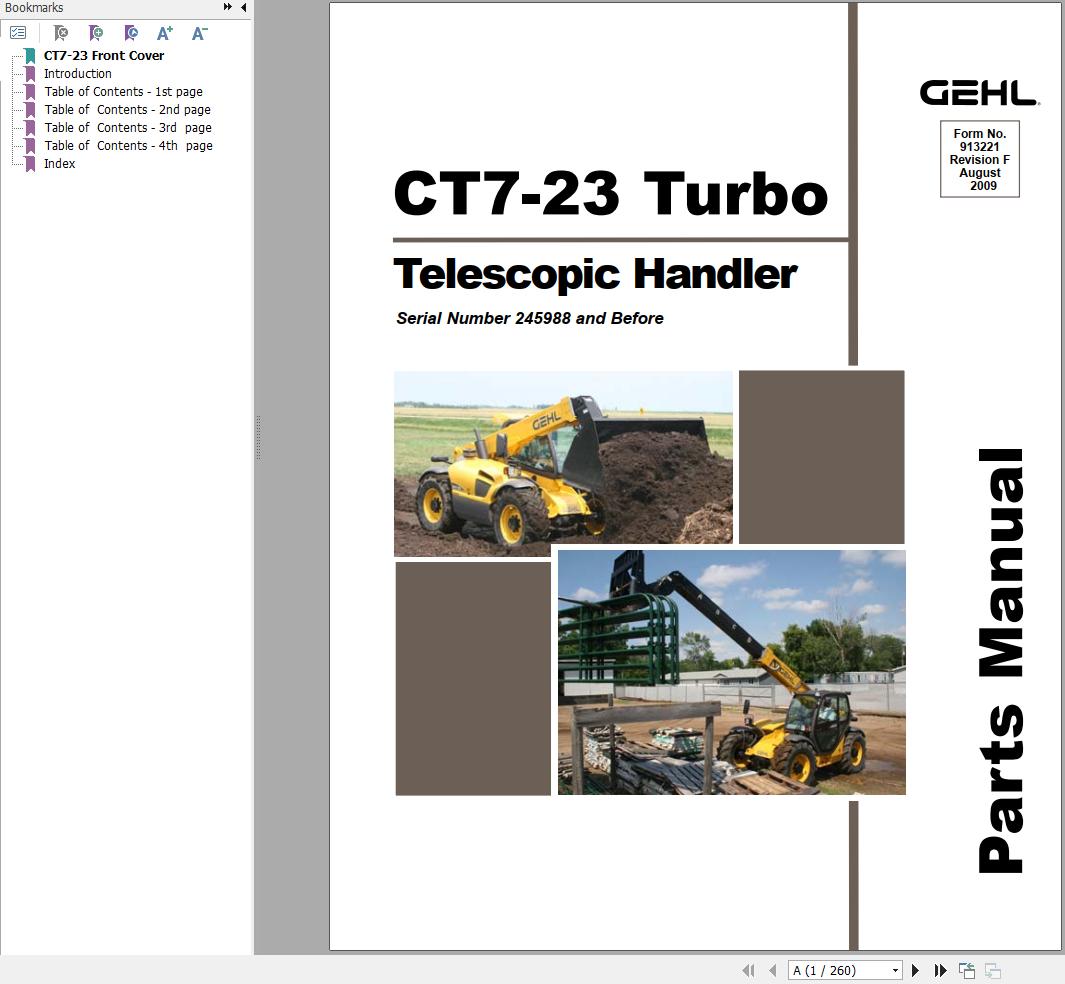Image resolution: width=1065 pixels, height=984 pixels.
Task: Go to the first page
Action: click(x=748, y=970)
